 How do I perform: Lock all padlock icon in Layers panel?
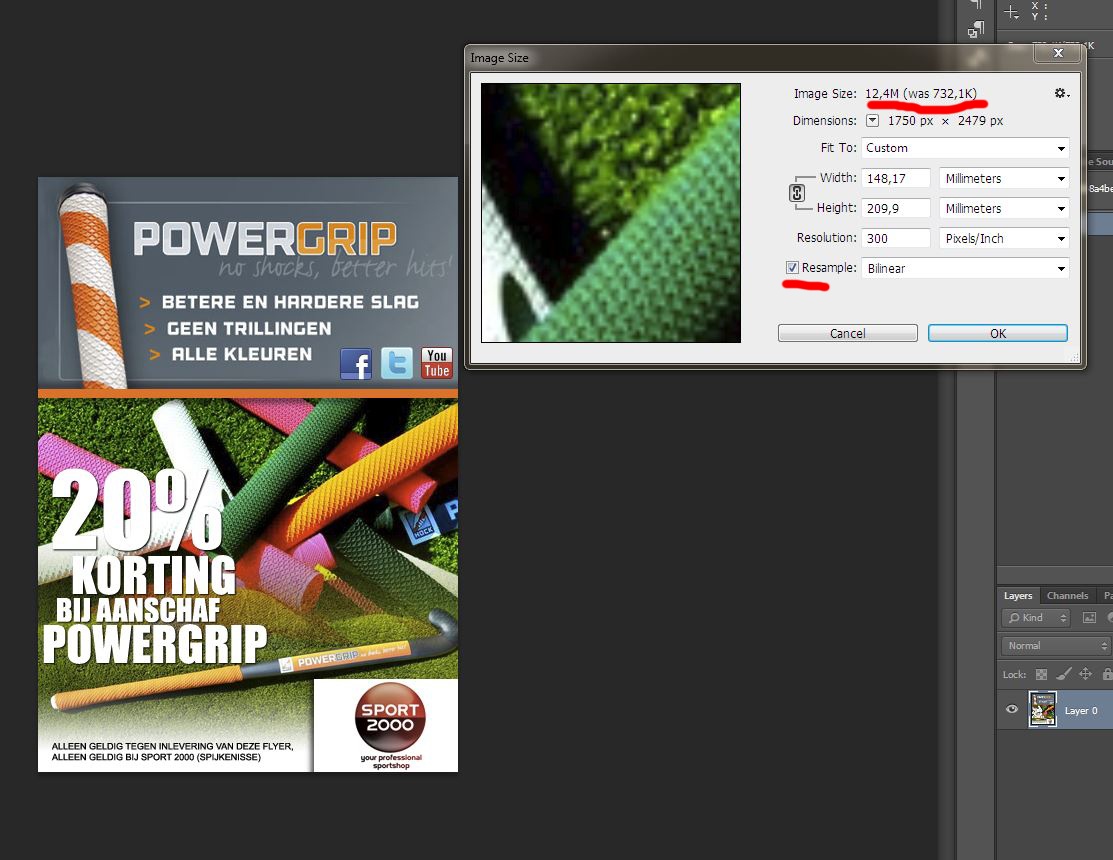[1107, 674]
